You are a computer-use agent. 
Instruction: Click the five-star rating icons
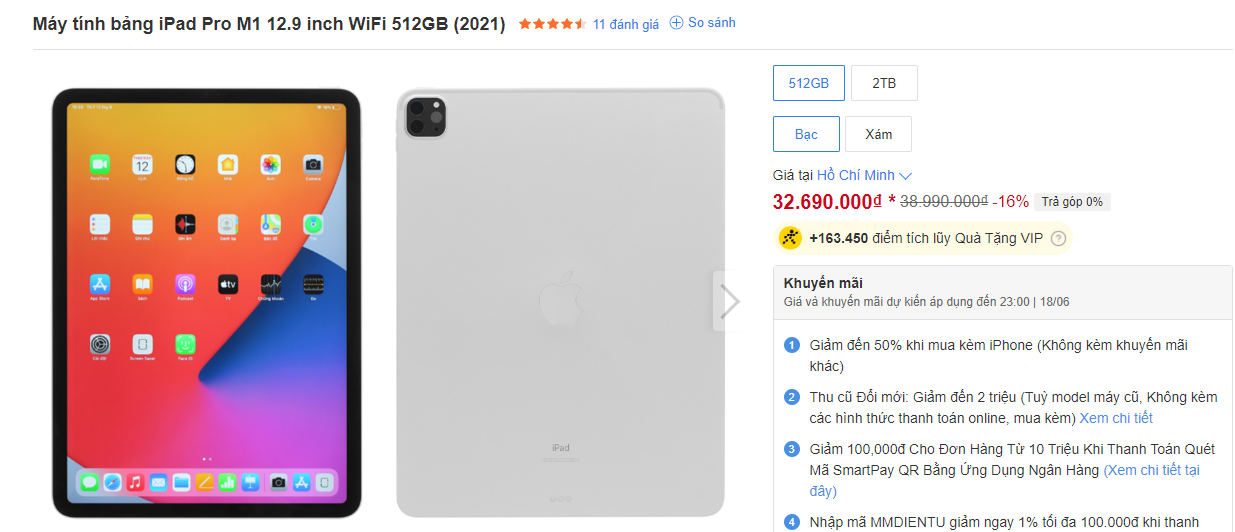point(552,24)
